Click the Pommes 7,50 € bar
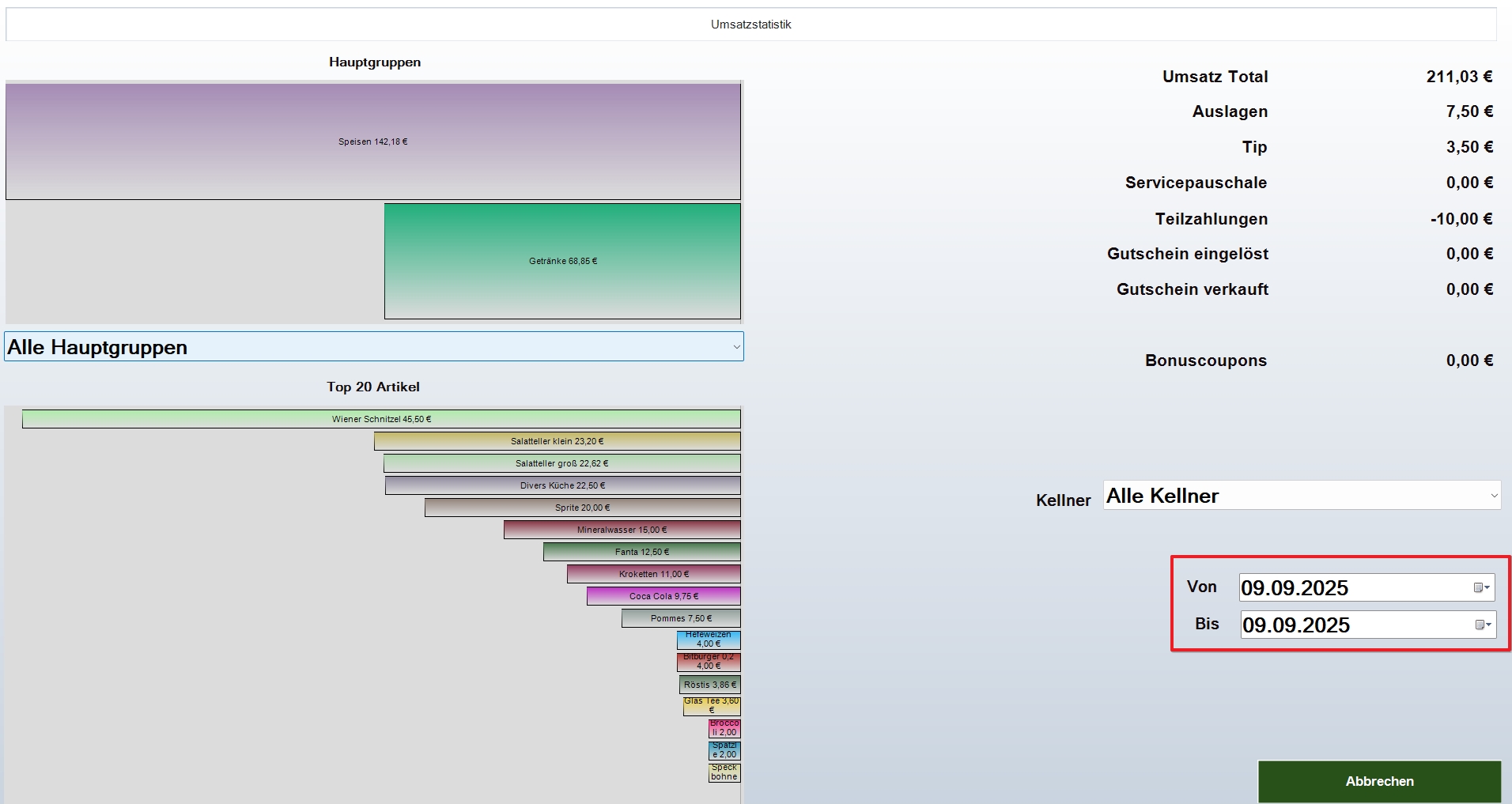1512x804 pixels. 681,618
